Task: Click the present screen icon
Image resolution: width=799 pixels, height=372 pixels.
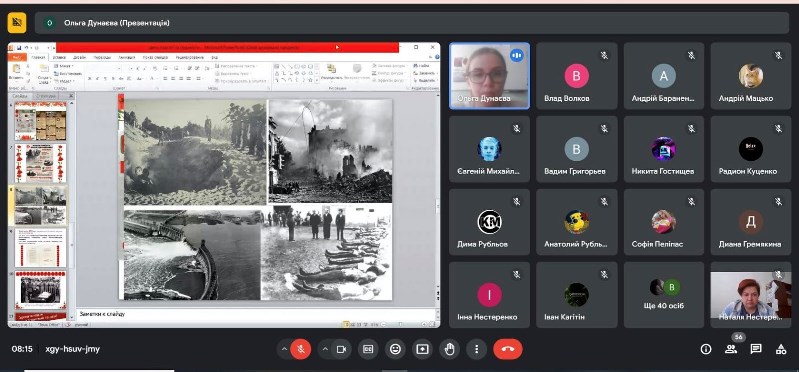Action: click(x=422, y=349)
